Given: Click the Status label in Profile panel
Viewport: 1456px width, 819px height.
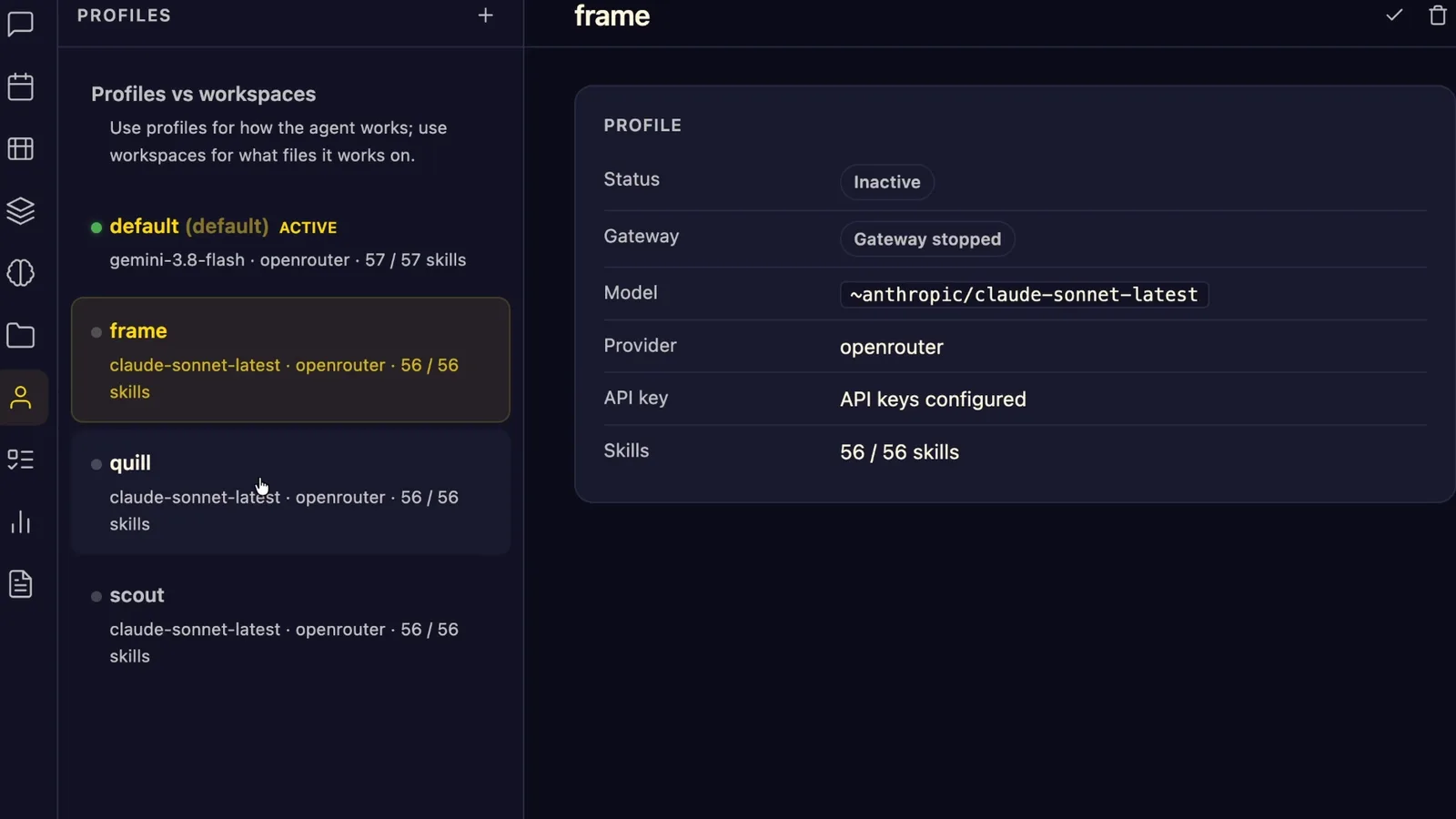Looking at the screenshot, I should (632, 179).
